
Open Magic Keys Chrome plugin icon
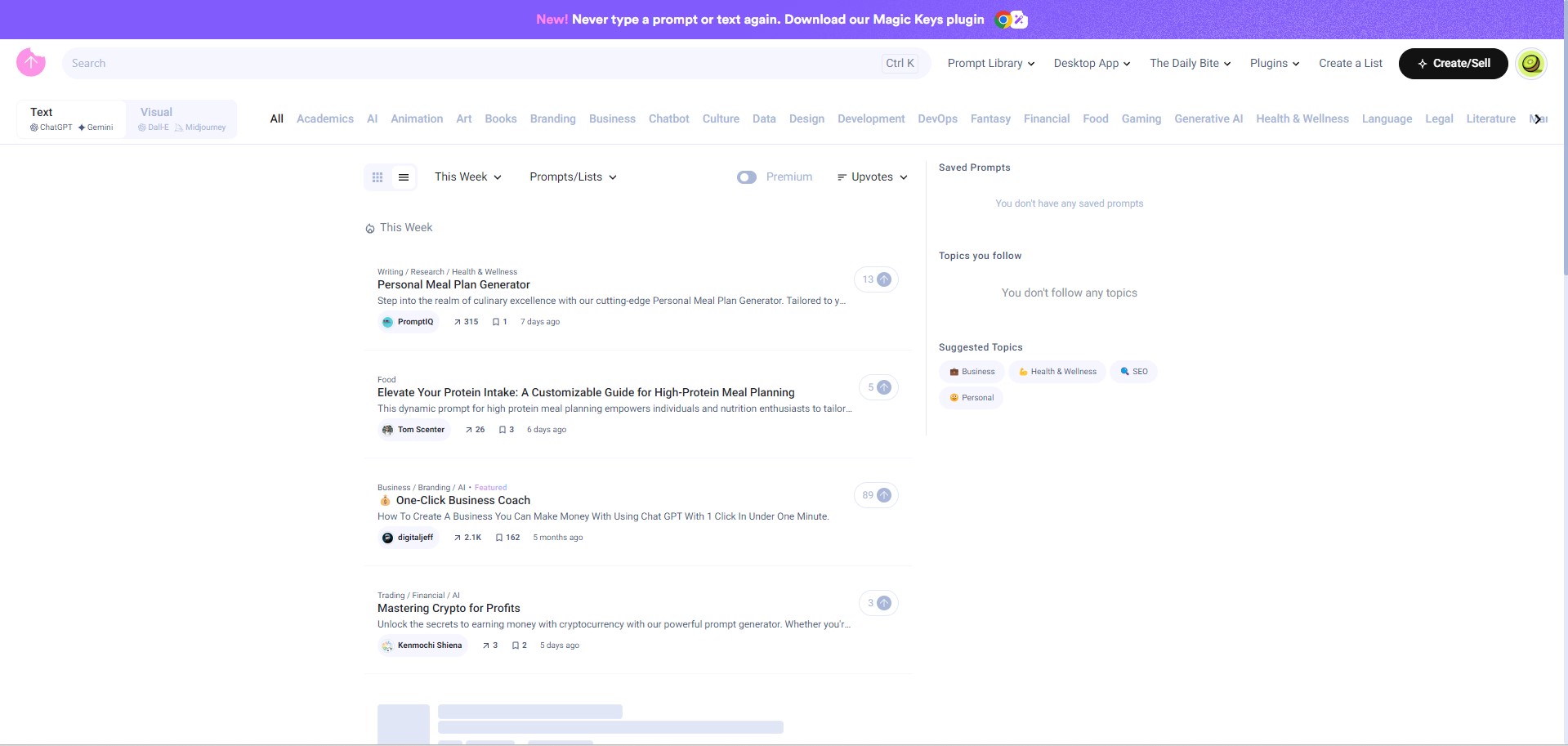tap(1011, 20)
